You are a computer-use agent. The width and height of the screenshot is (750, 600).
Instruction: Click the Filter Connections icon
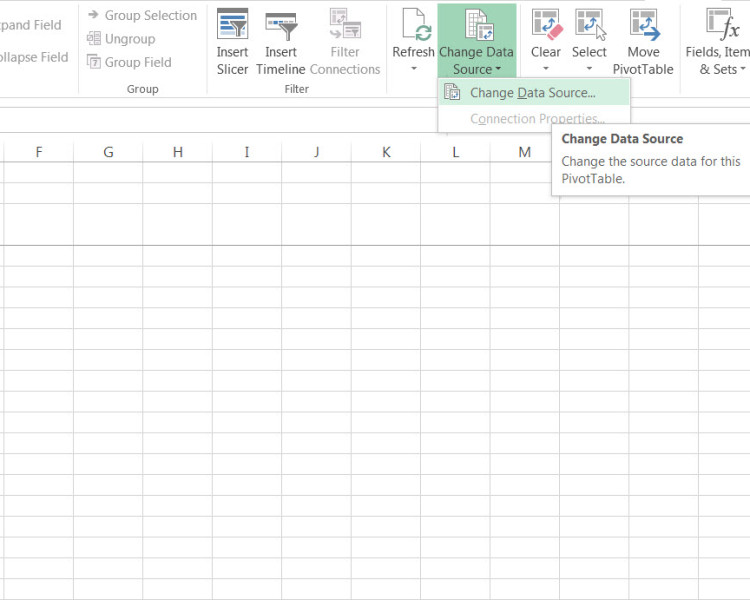345,25
